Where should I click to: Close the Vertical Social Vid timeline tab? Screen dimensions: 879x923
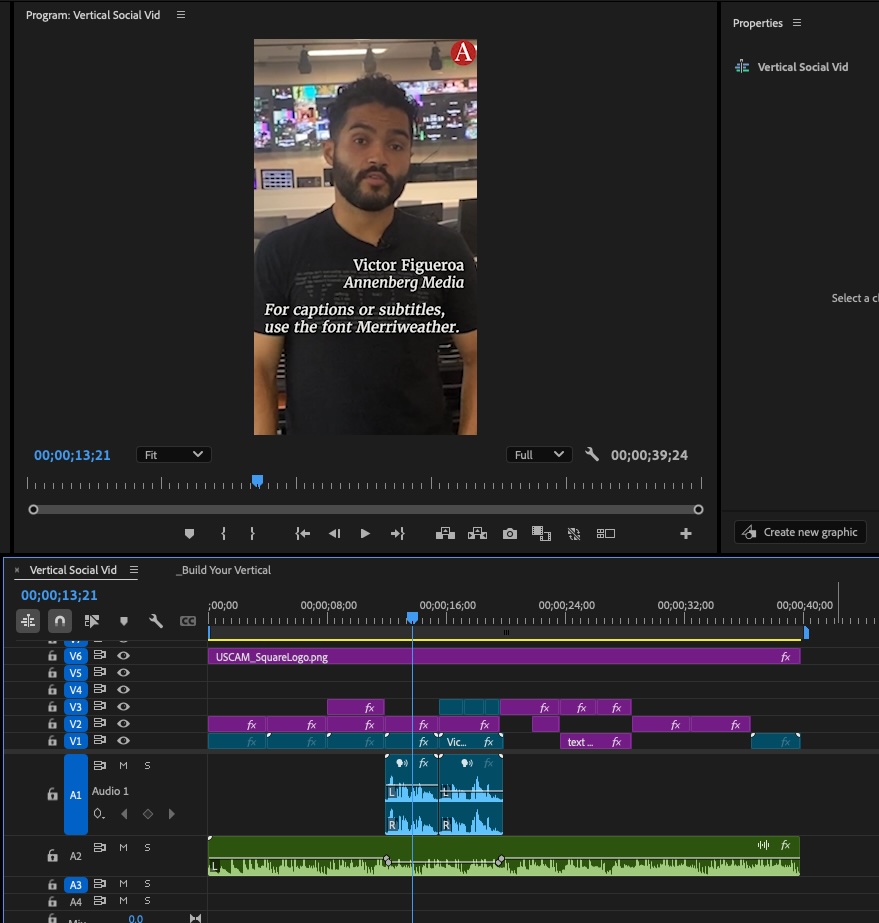[17, 570]
